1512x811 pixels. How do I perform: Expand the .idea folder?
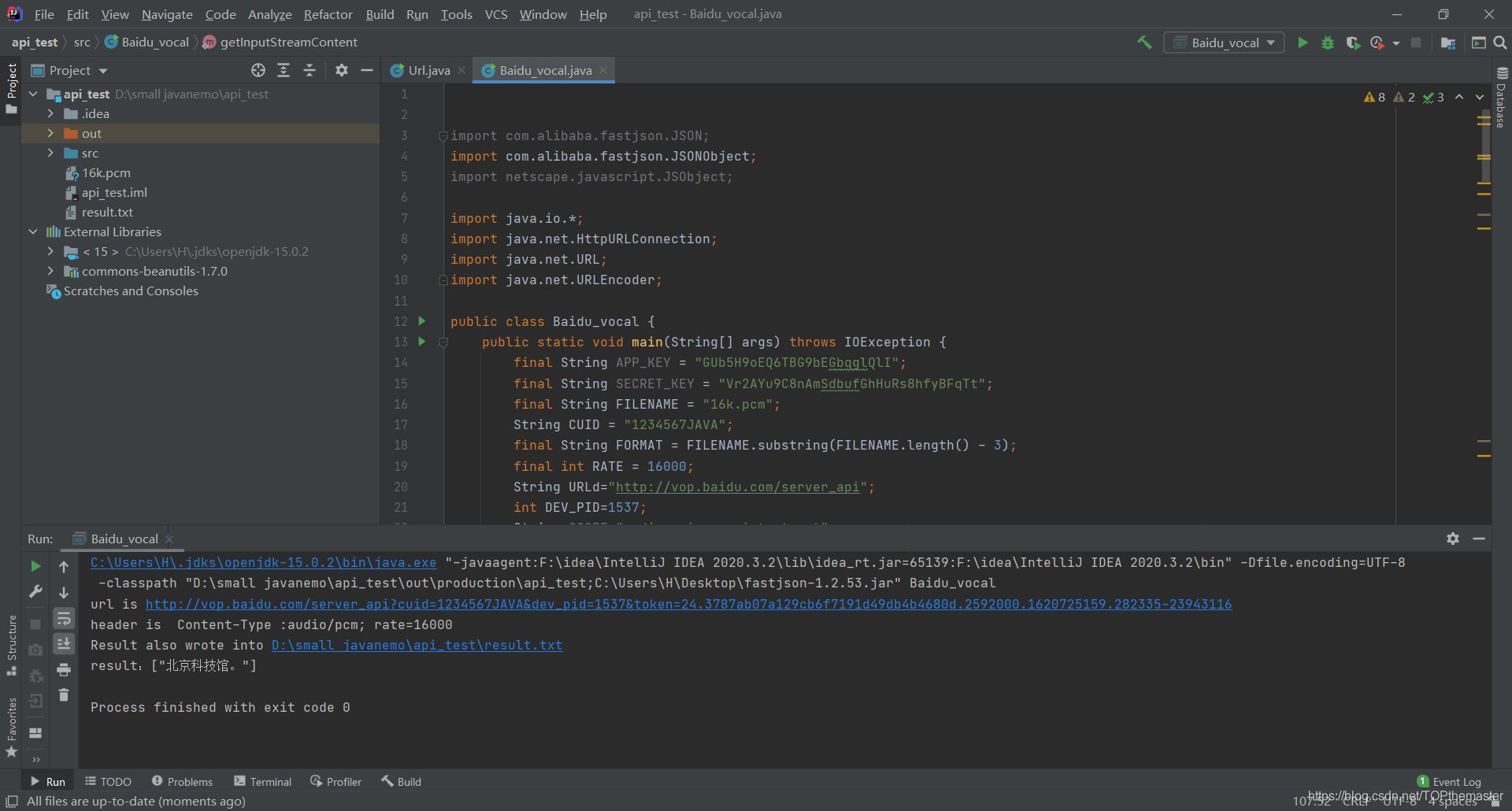coord(51,113)
